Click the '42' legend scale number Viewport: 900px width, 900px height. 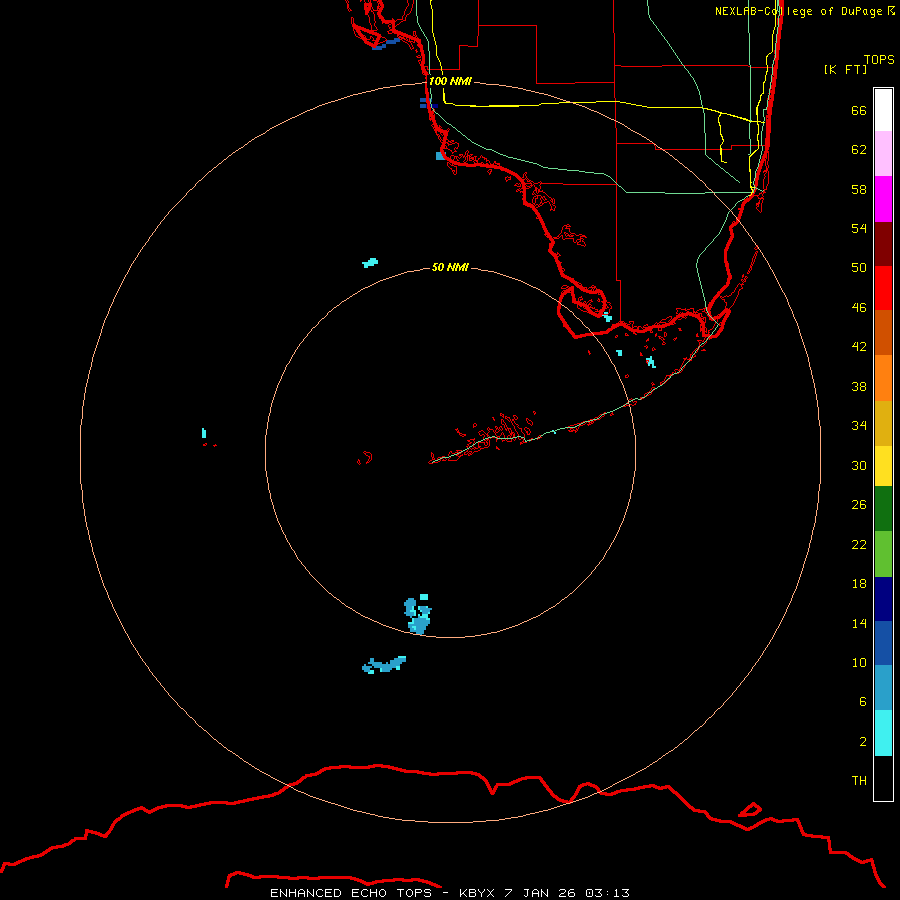coord(859,346)
